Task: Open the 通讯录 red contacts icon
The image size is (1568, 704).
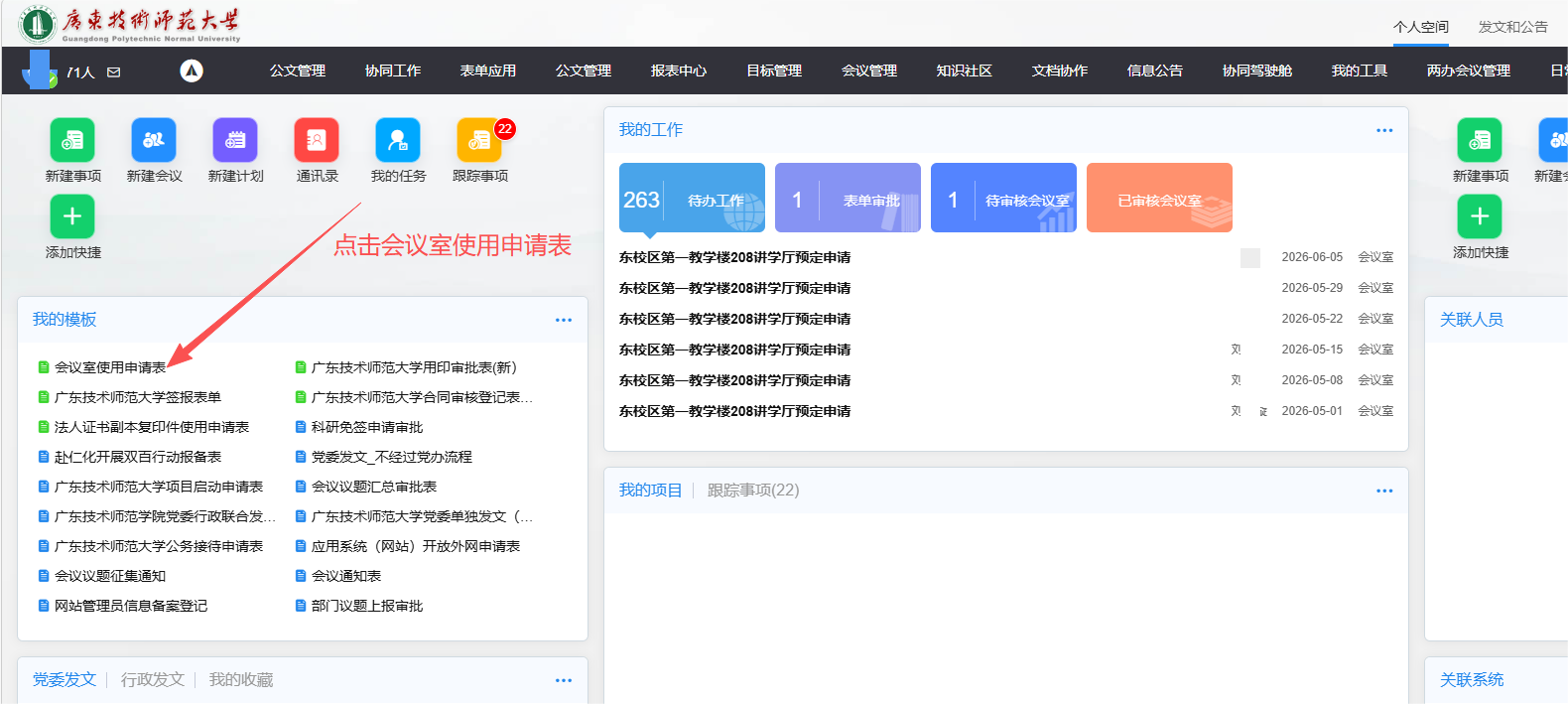Action: (317, 140)
